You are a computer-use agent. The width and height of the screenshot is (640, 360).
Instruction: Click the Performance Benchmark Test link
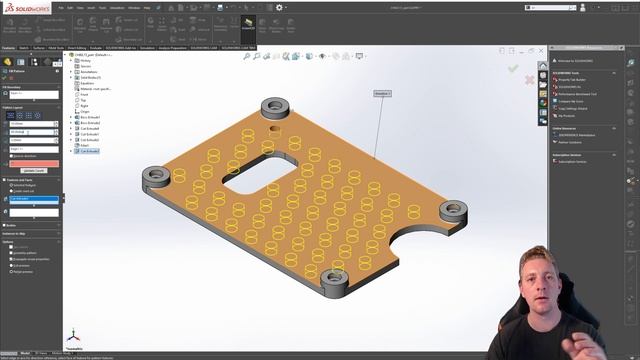577,94
